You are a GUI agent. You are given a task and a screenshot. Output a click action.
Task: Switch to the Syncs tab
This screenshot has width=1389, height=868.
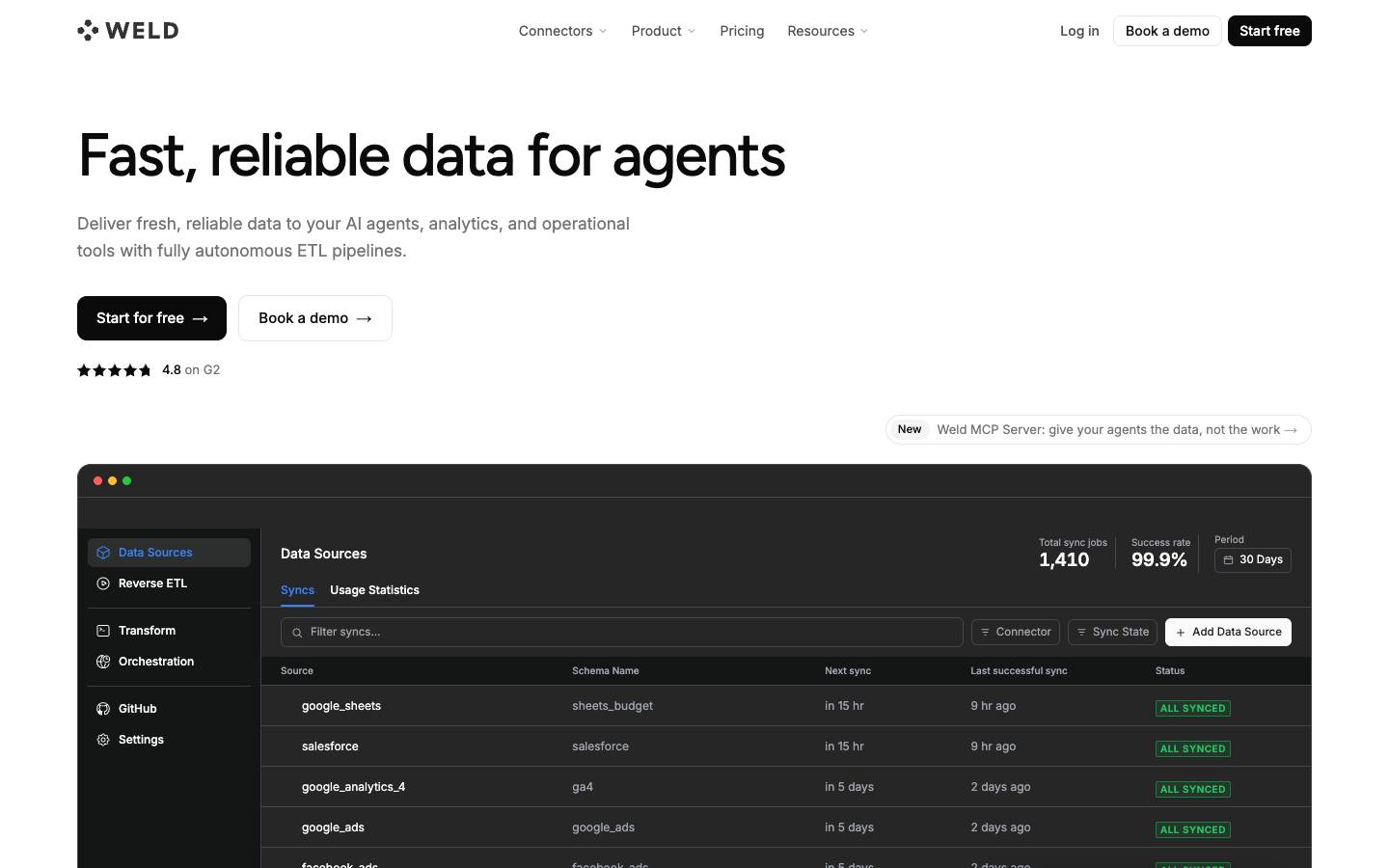click(x=297, y=590)
